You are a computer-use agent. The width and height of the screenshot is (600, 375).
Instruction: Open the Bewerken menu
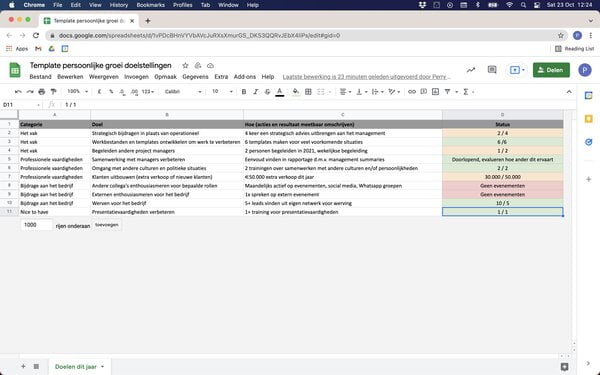tap(70, 77)
